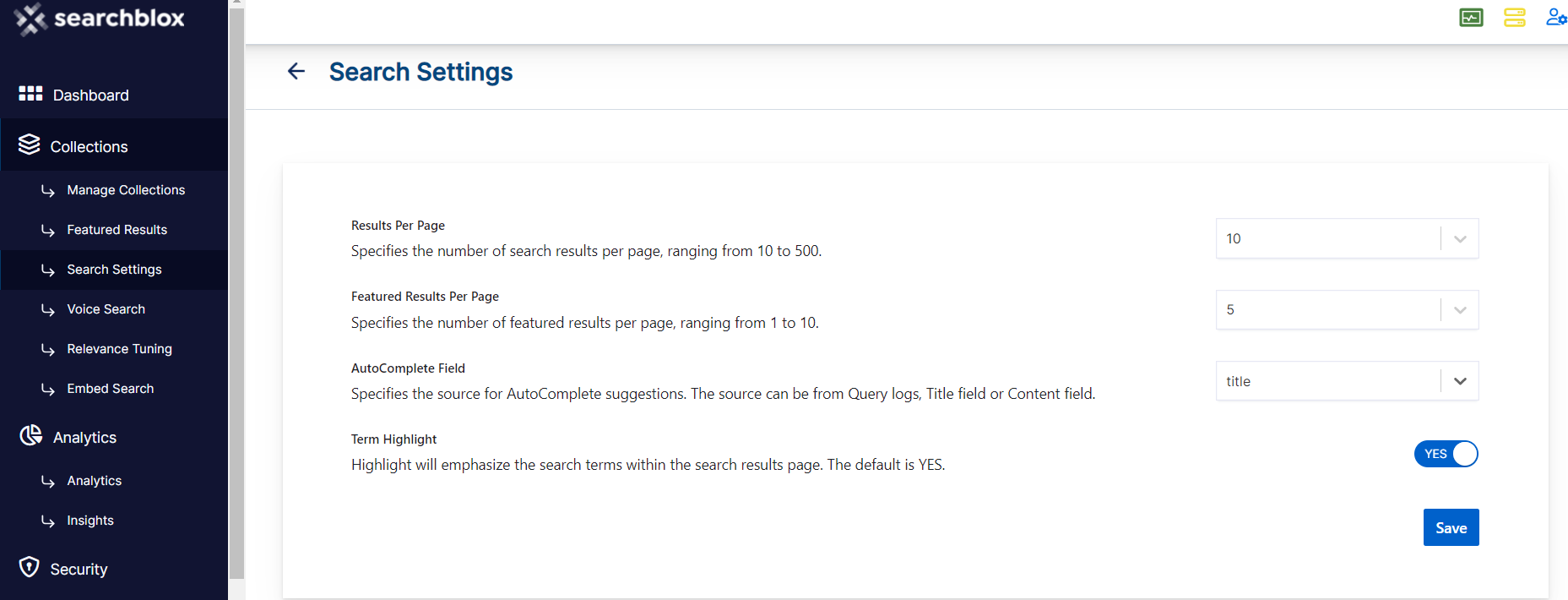Click the Security shield icon
Viewport: 1568px width, 600px height.
pos(30,567)
